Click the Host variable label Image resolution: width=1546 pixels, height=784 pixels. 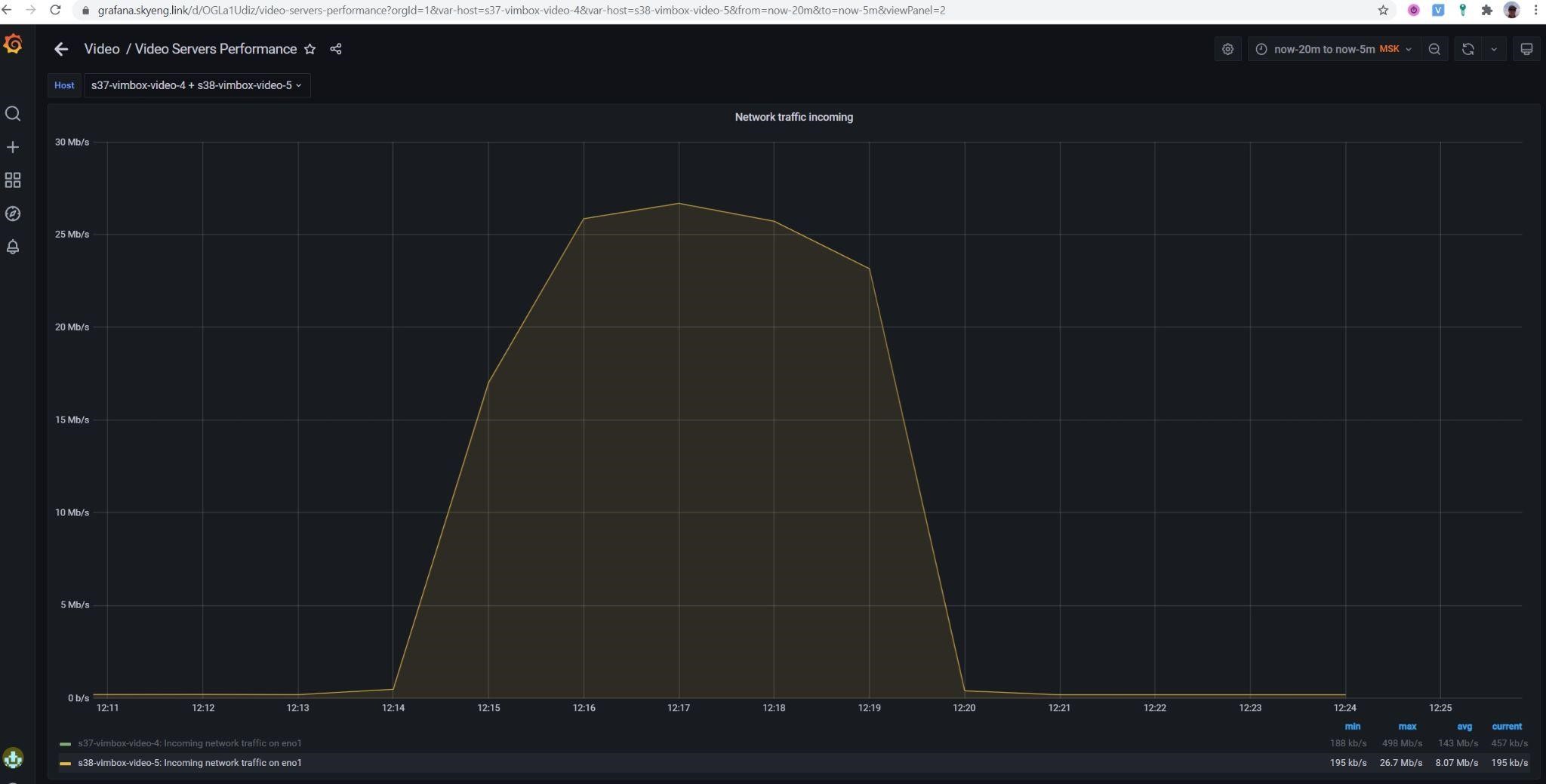coord(64,85)
